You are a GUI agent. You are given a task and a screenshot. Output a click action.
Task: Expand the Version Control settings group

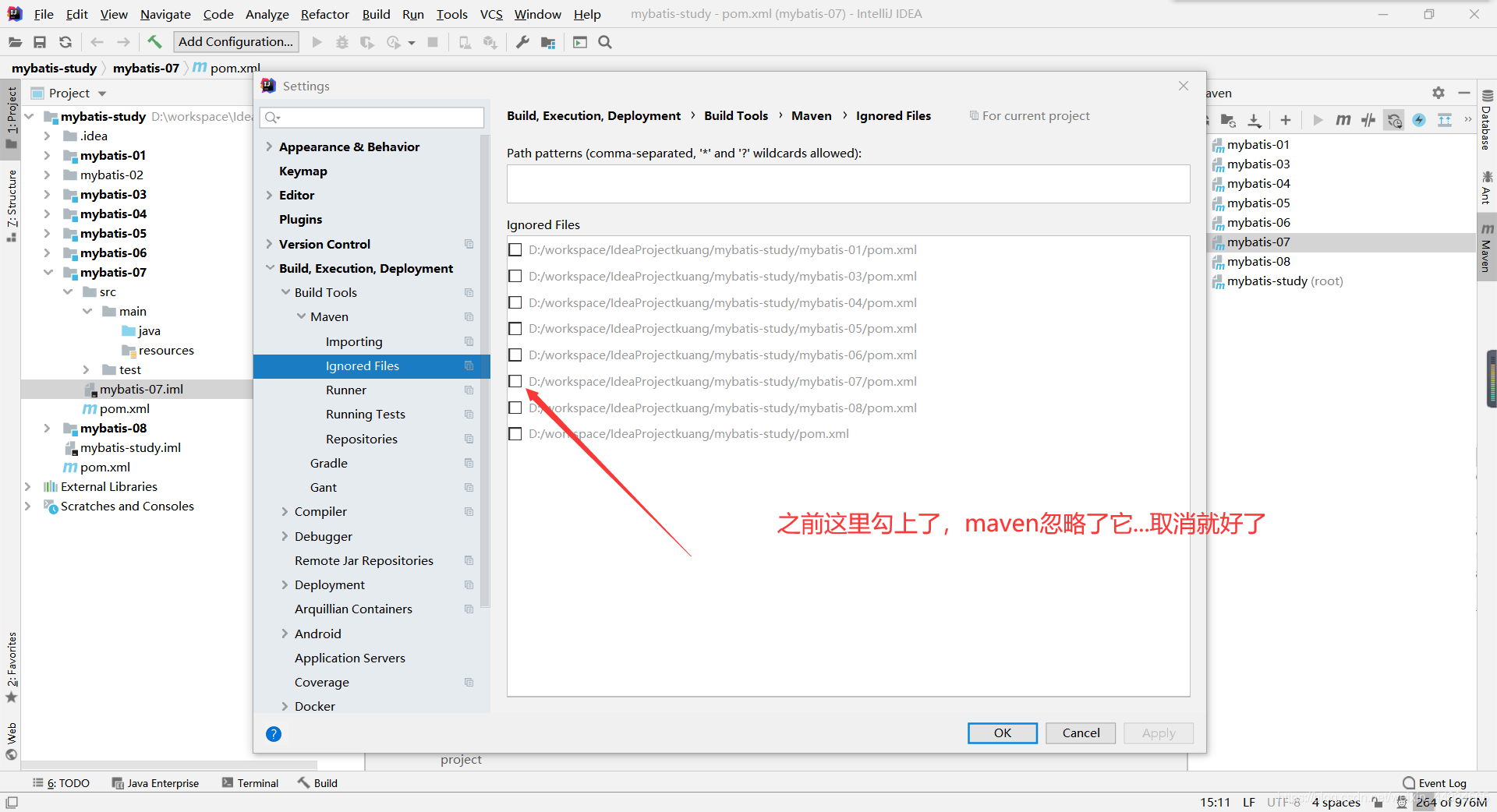click(x=269, y=244)
